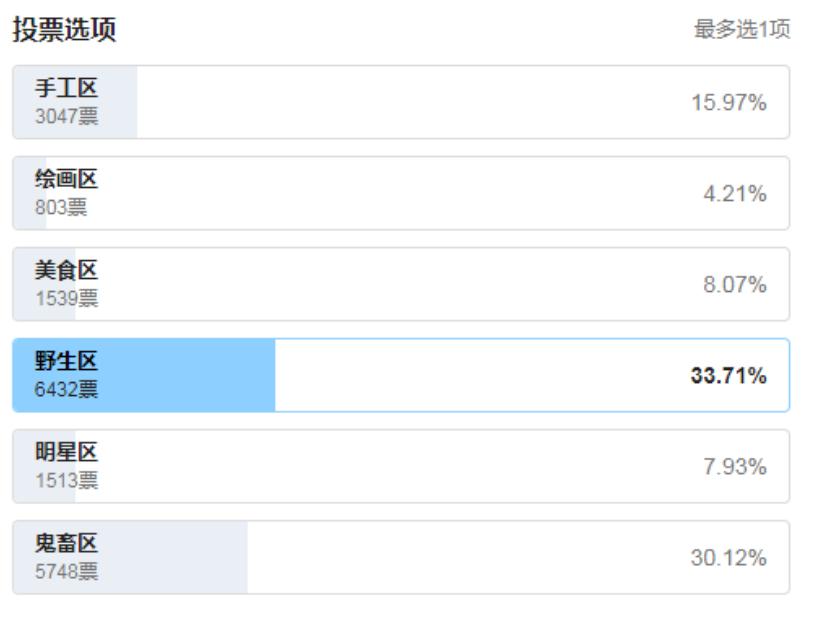Click the 30.12% result for 鬼畜区
The image size is (813, 619).
pyautogui.click(x=728, y=558)
